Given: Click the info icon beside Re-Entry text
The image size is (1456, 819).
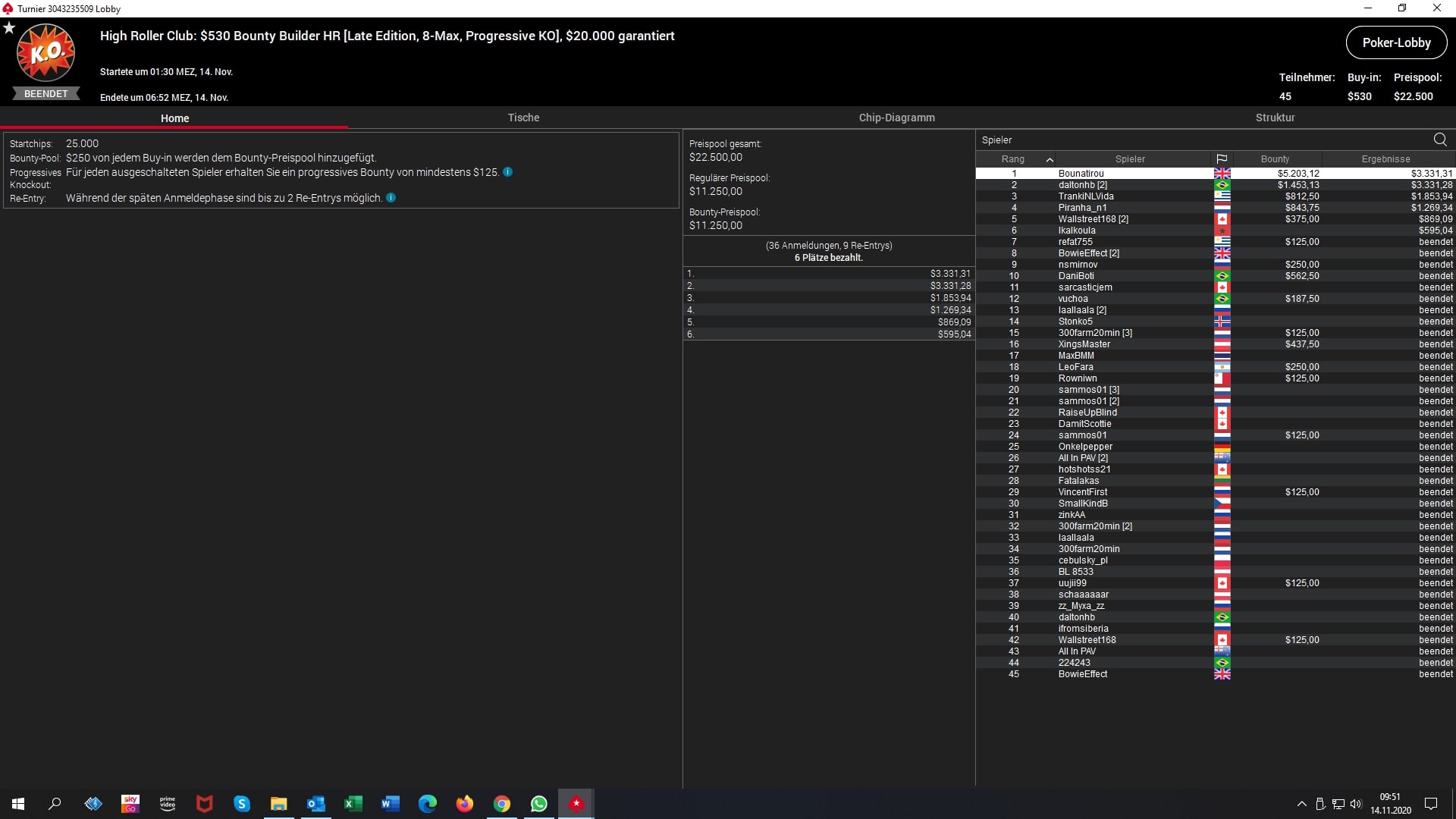Looking at the screenshot, I should click(x=391, y=198).
